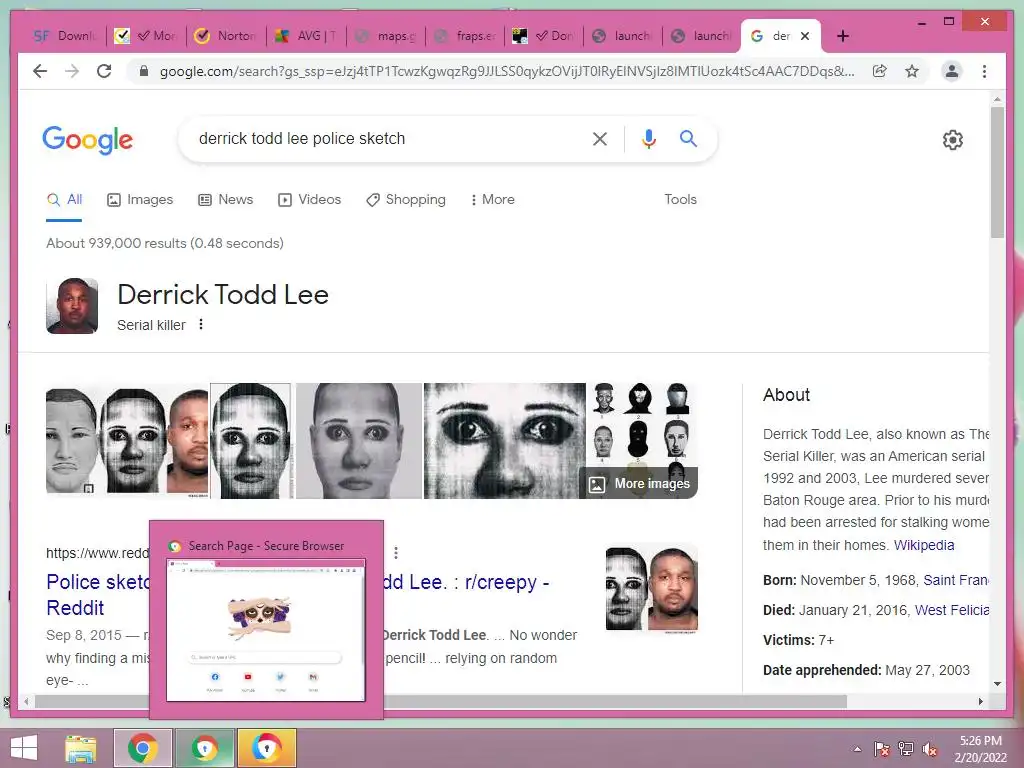The image size is (1024, 768).
Task: Close the active 'der' tab
Action: coord(805,36)
